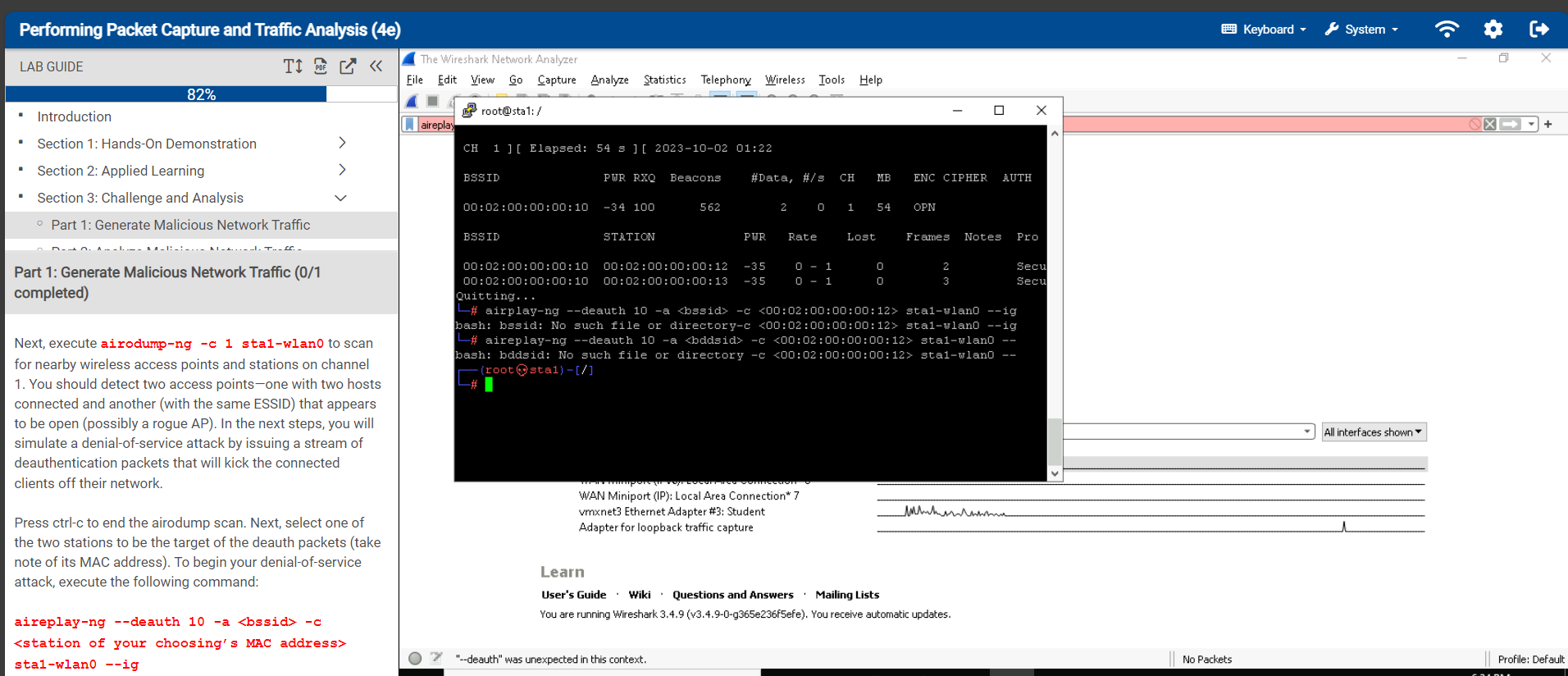Screen dimensions: 1568x676
Task: Click the Part 1 (0/1 completed) heading
Action: pyautogui.click(x=167, y=282)
